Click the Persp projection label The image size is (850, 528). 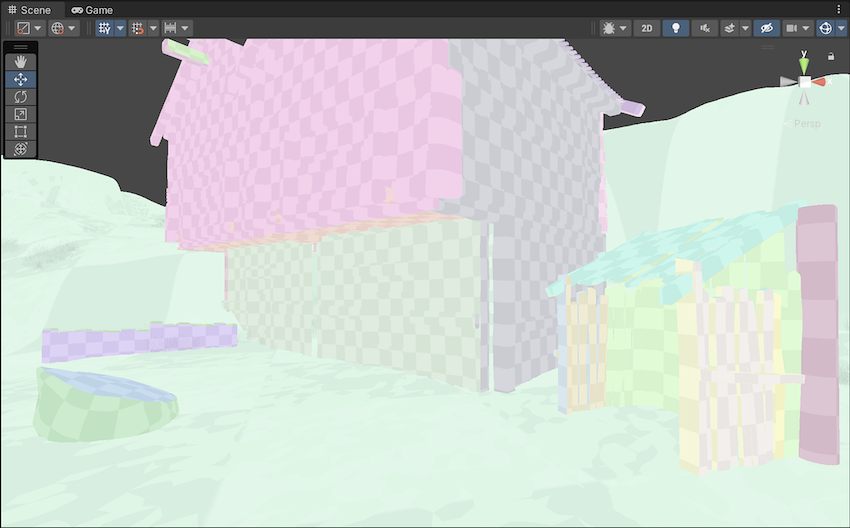click(806, 123)
